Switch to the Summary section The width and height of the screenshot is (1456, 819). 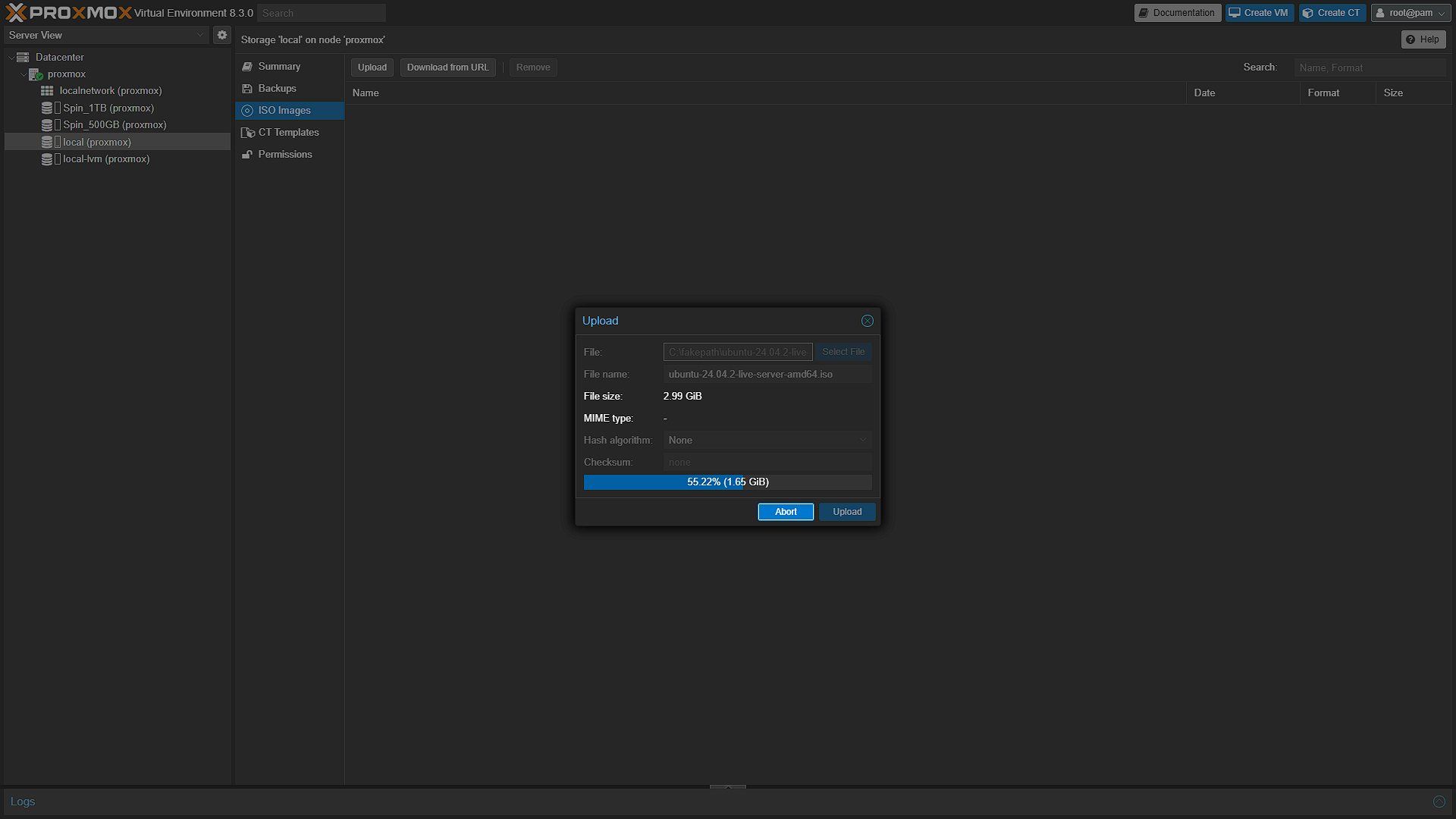[x=290, y=67]
